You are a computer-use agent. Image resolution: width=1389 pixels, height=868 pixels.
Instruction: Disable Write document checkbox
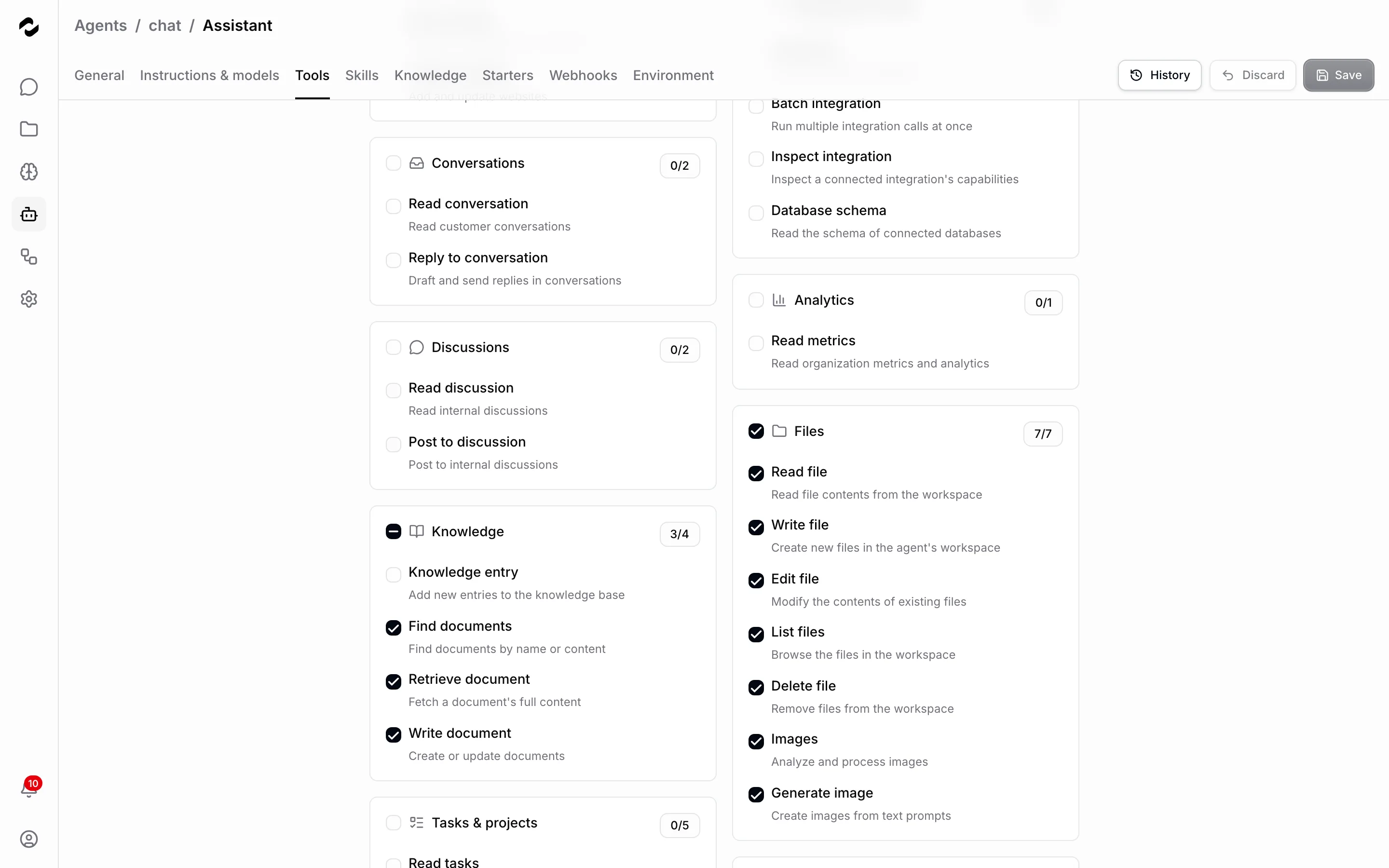(393, 735)
